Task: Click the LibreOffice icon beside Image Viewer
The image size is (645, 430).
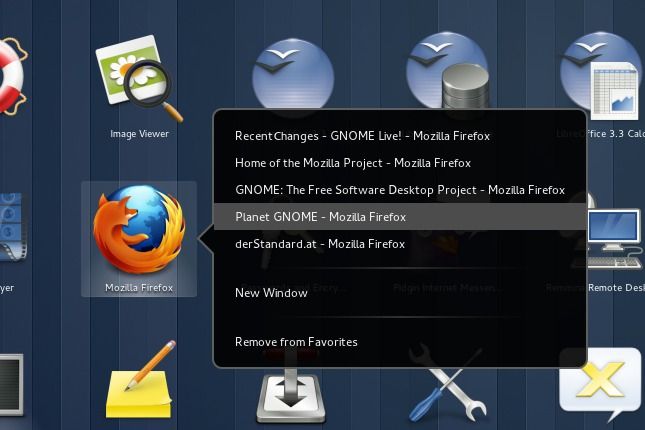Action: pyautogui.click(x=292, y=75)
